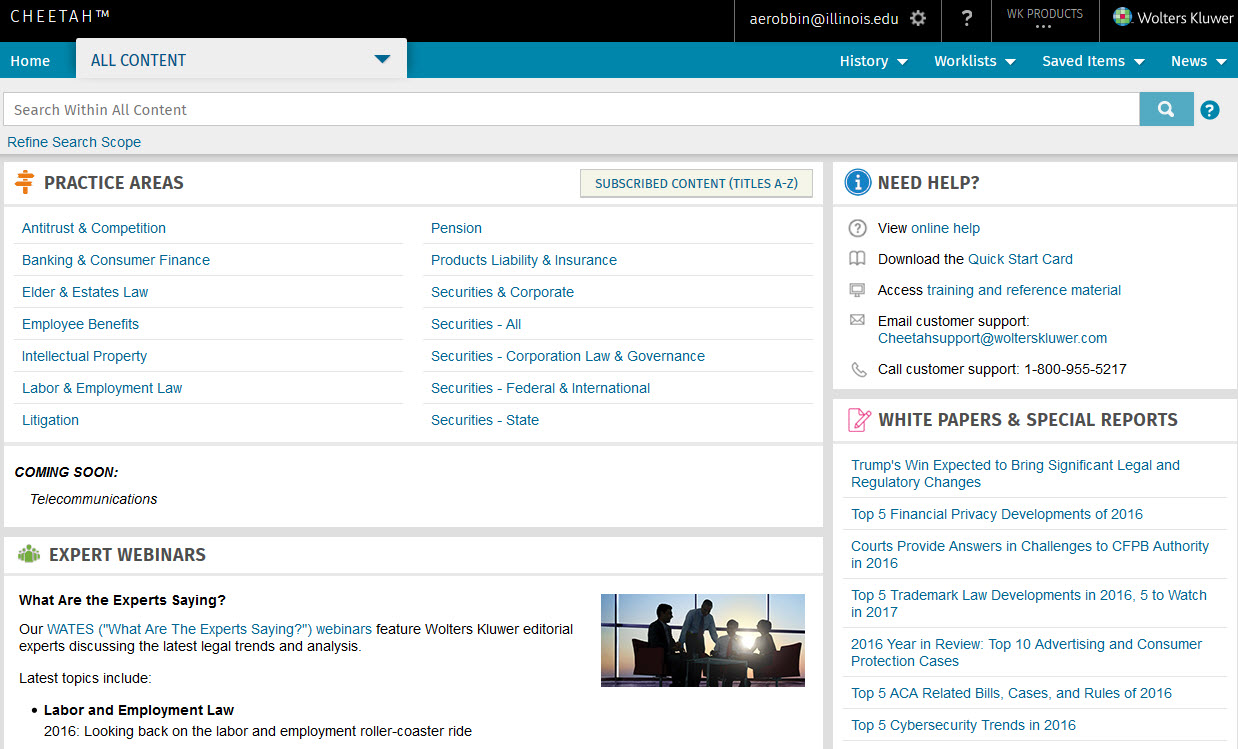Open the News dropdown
Image resolution: width=1238 pixels, height=749 pixels.
pyautogui.click(x=1198, y=61)
